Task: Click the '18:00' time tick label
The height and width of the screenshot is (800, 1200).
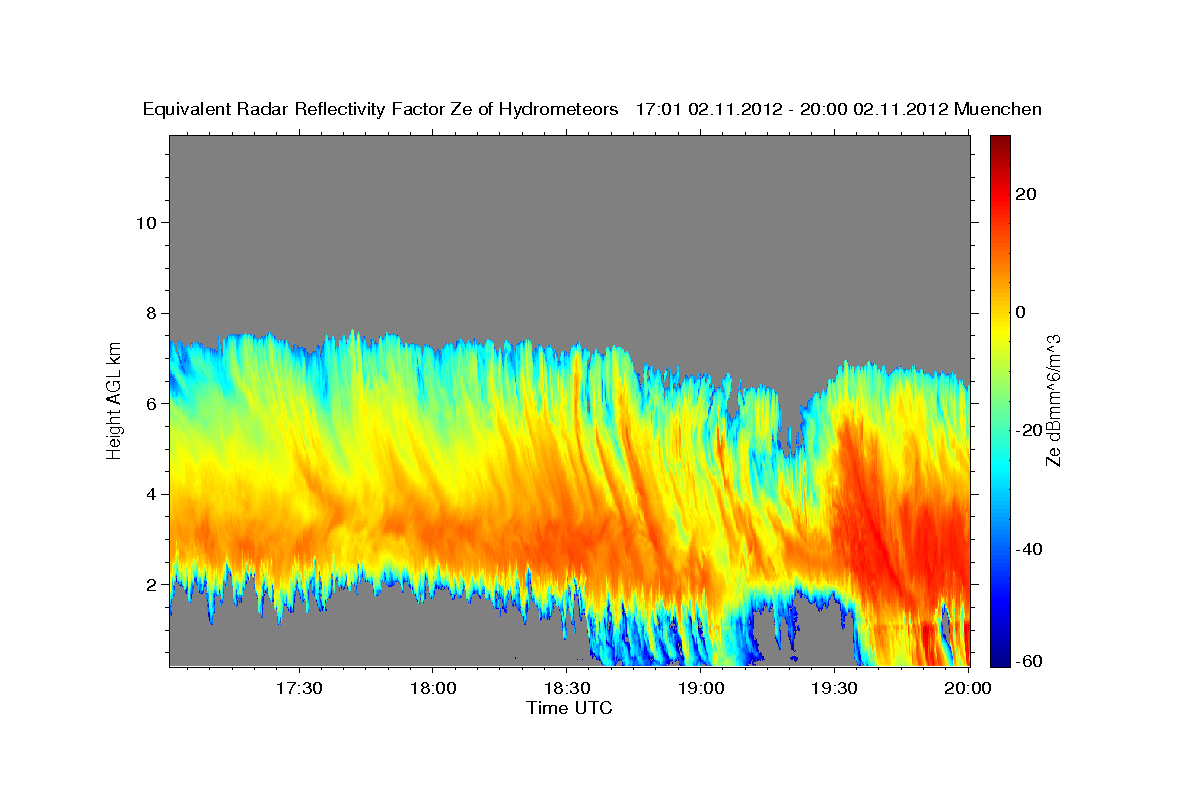Action: click(433, 688)
